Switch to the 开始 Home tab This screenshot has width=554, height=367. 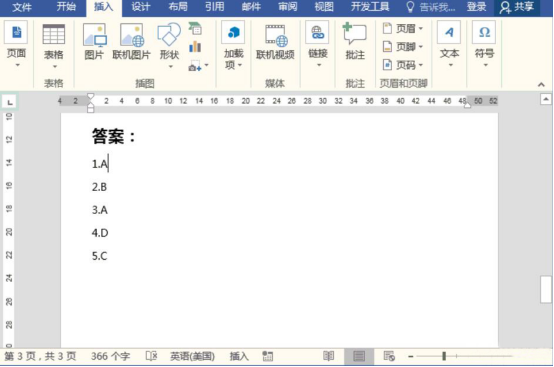(66, 7)
